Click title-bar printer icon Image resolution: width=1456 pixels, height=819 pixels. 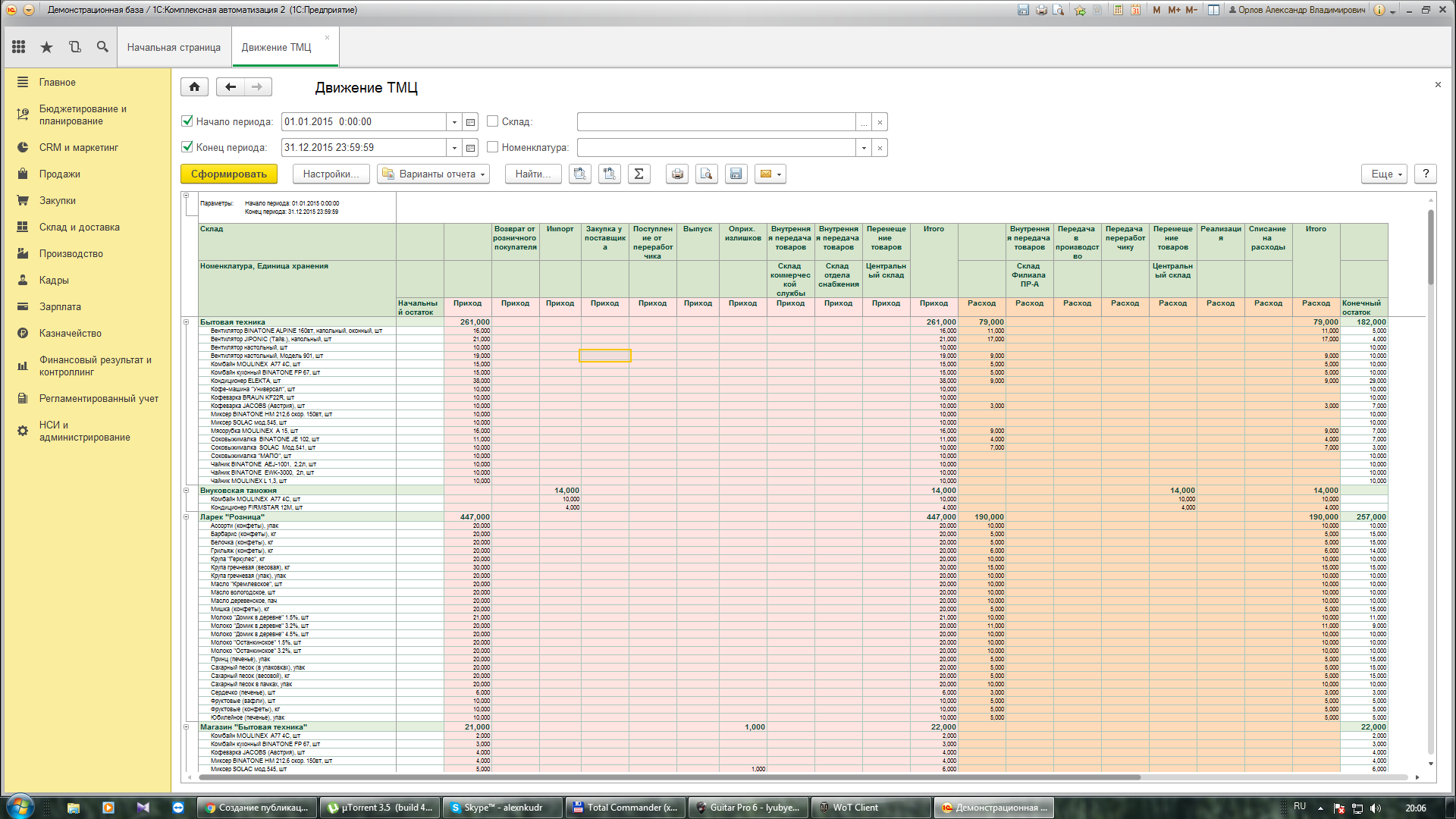pyautogui.click(x=1041, y=10)
